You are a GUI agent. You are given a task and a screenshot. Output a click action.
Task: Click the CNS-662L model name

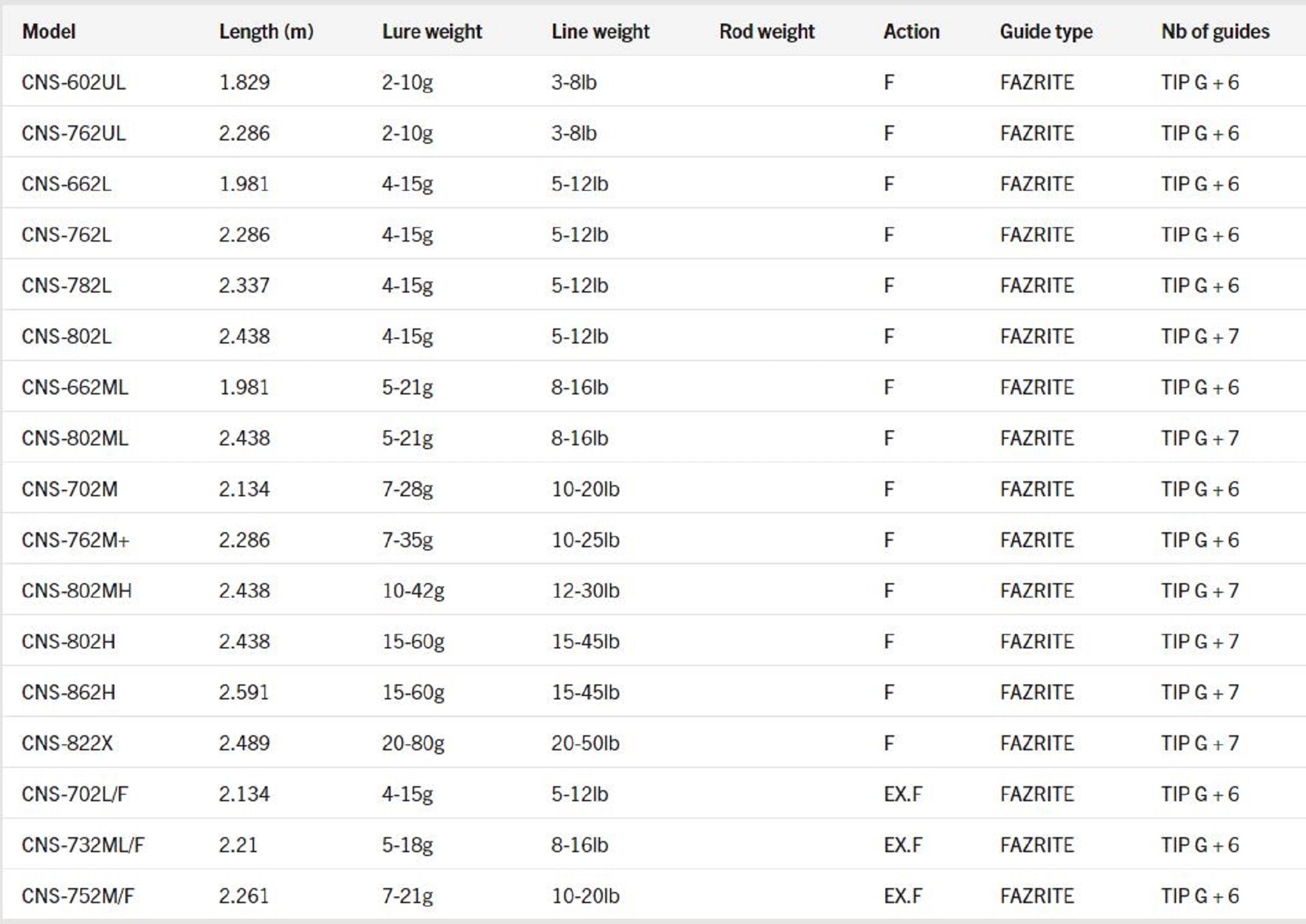pyautogui.click(x=66, y=184)
